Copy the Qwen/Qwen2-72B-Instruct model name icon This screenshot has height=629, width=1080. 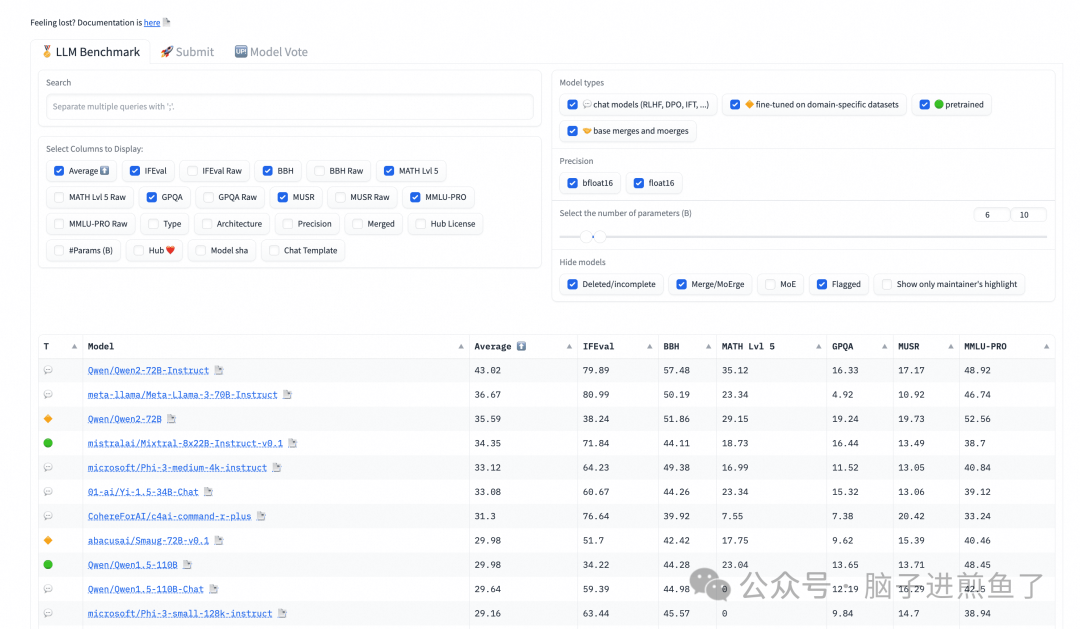tap(219, 371)
